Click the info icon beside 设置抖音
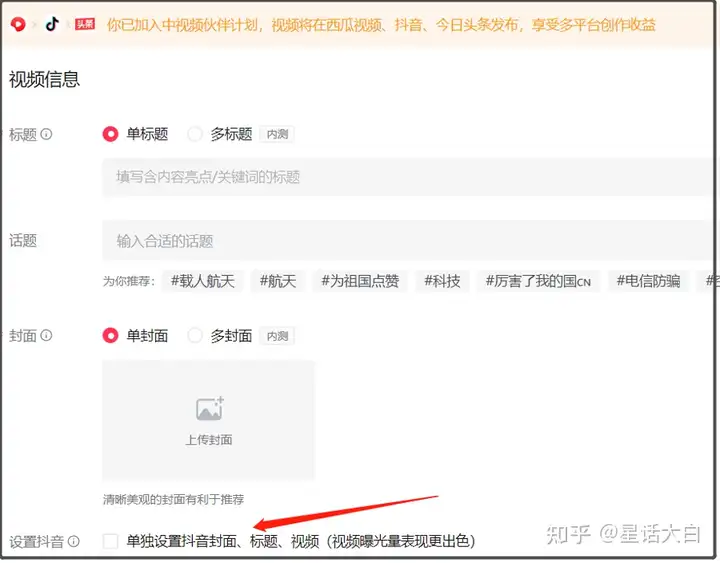 pyautogui.click(x=74, y=541)
